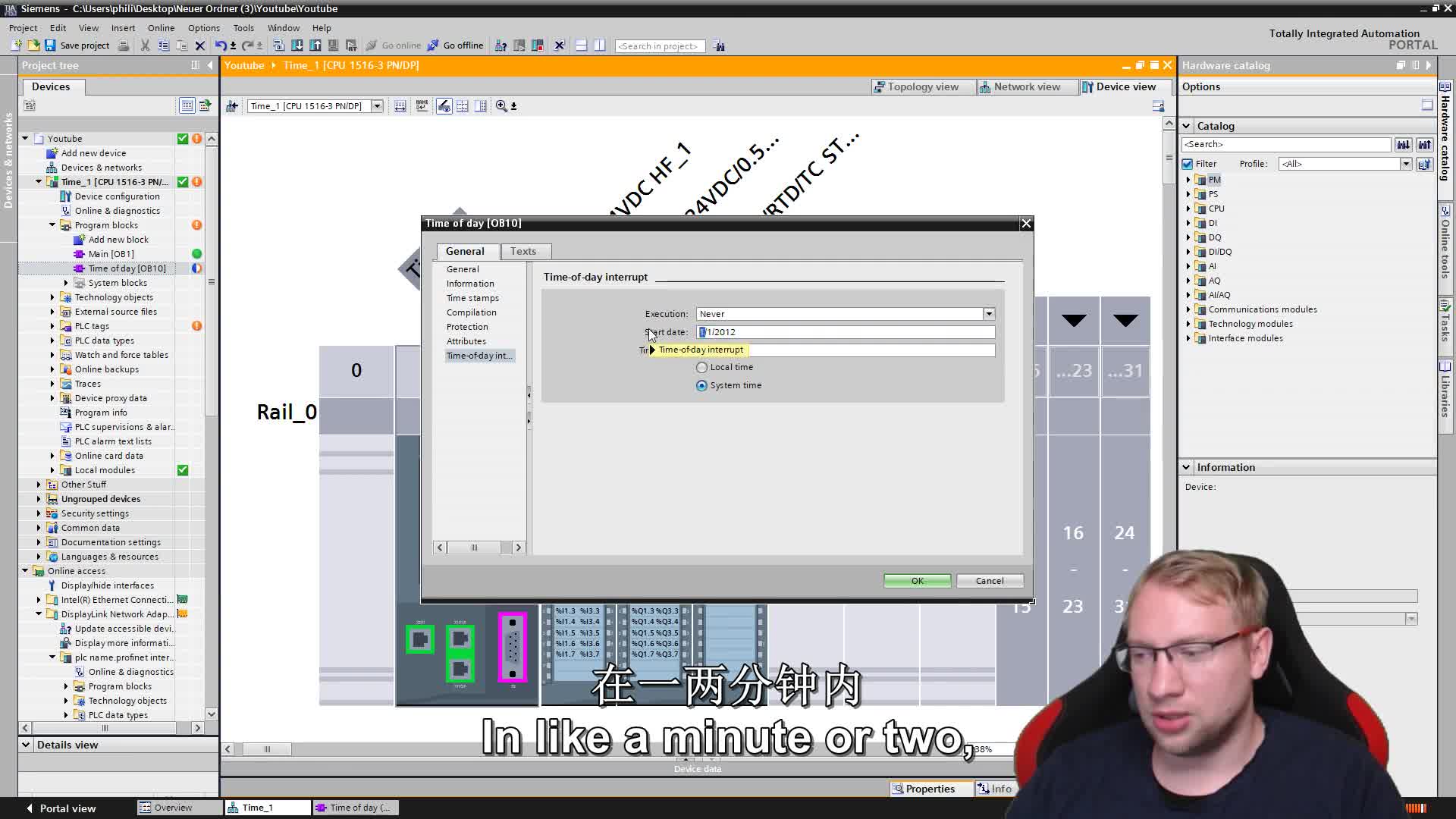Toggle the catalog Filter checkbox
This screenshot has height=819, width=1456.
click(1188, 164)
